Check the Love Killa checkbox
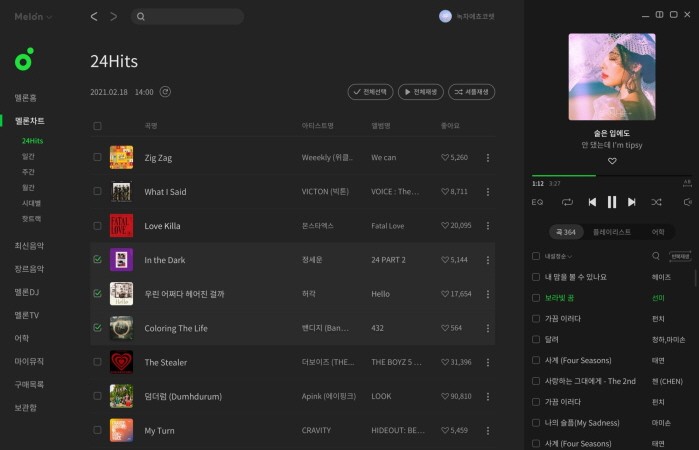 [97, 226]
